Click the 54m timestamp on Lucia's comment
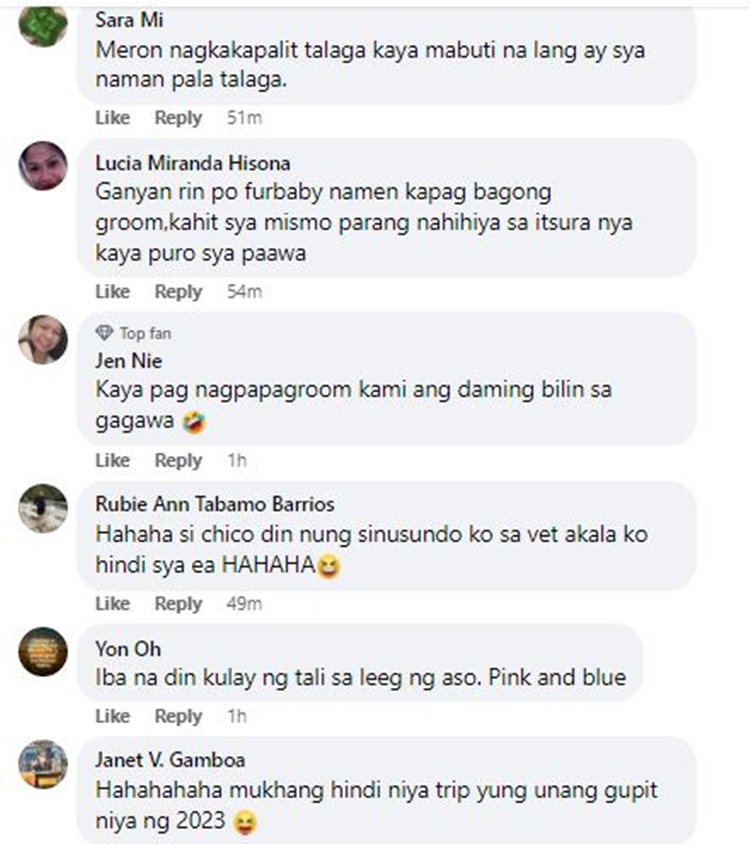 coord(244,291)
